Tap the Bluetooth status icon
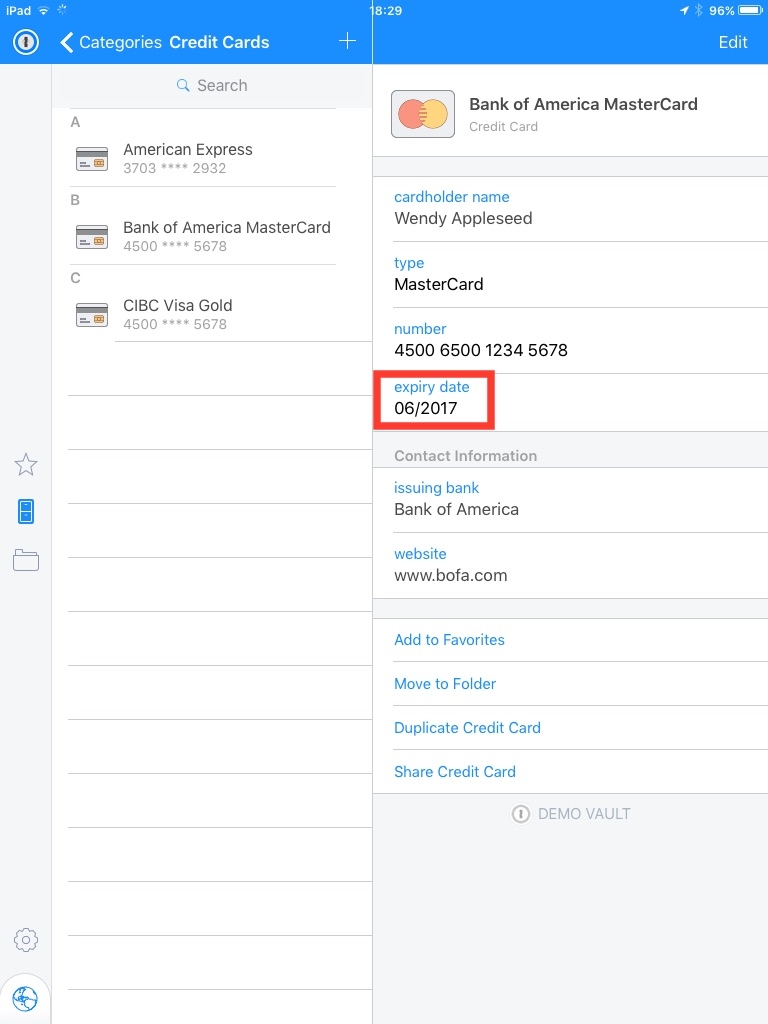Image resolution: width=768 pixels, height=1024 pixels. click(698, 10)
